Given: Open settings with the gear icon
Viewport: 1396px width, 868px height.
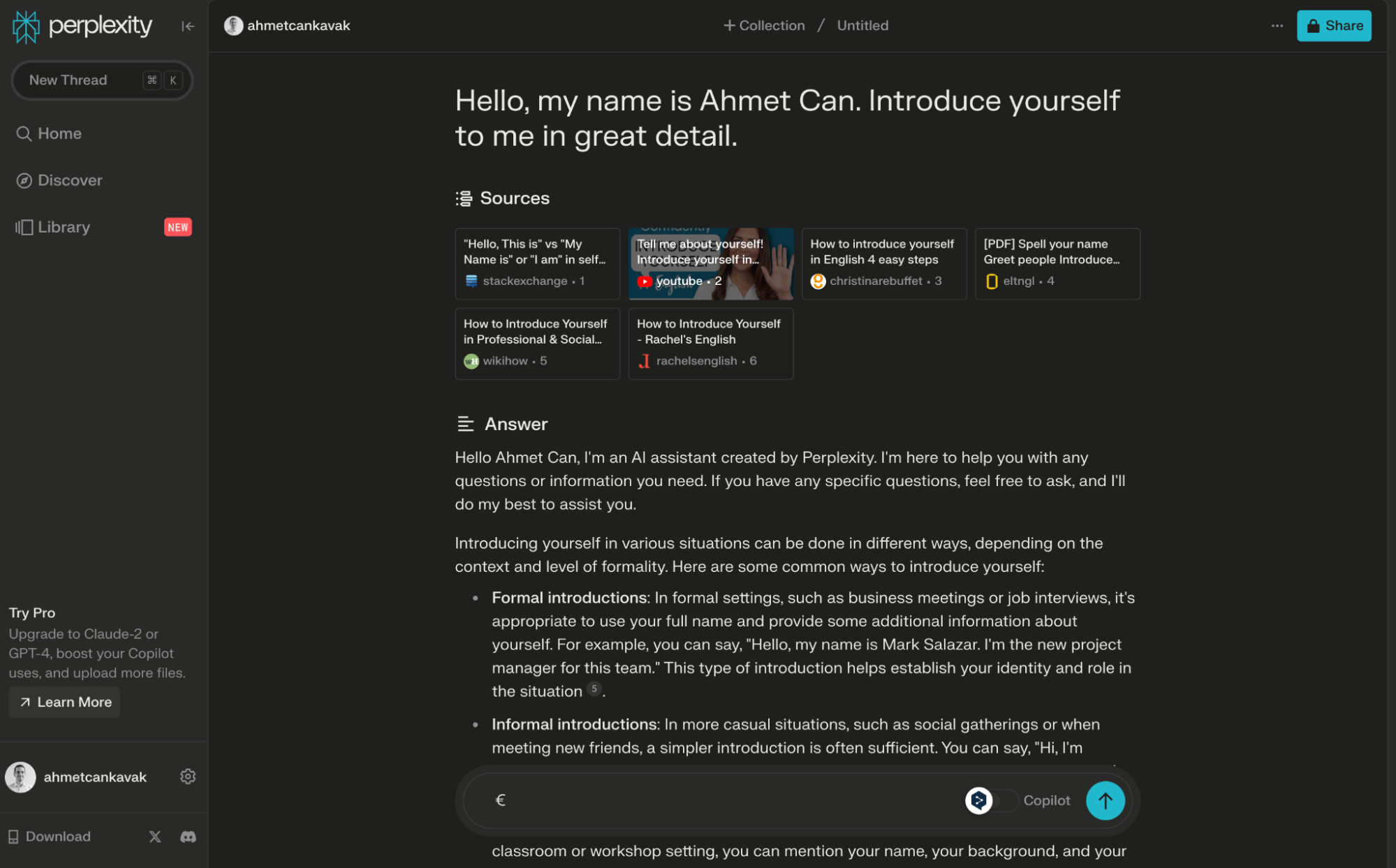Looking at the screenshot, I should (187, 777).
